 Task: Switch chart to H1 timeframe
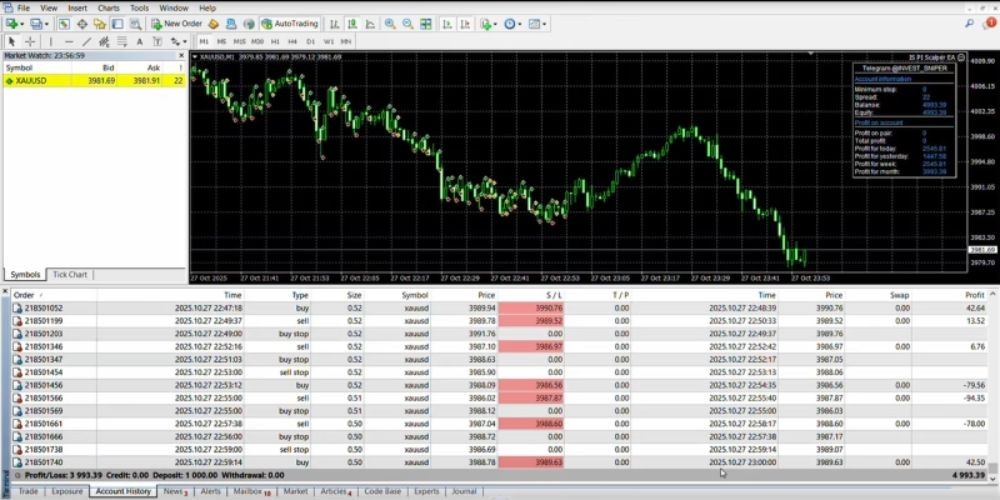pyautogui.click(x=275, y=41)
